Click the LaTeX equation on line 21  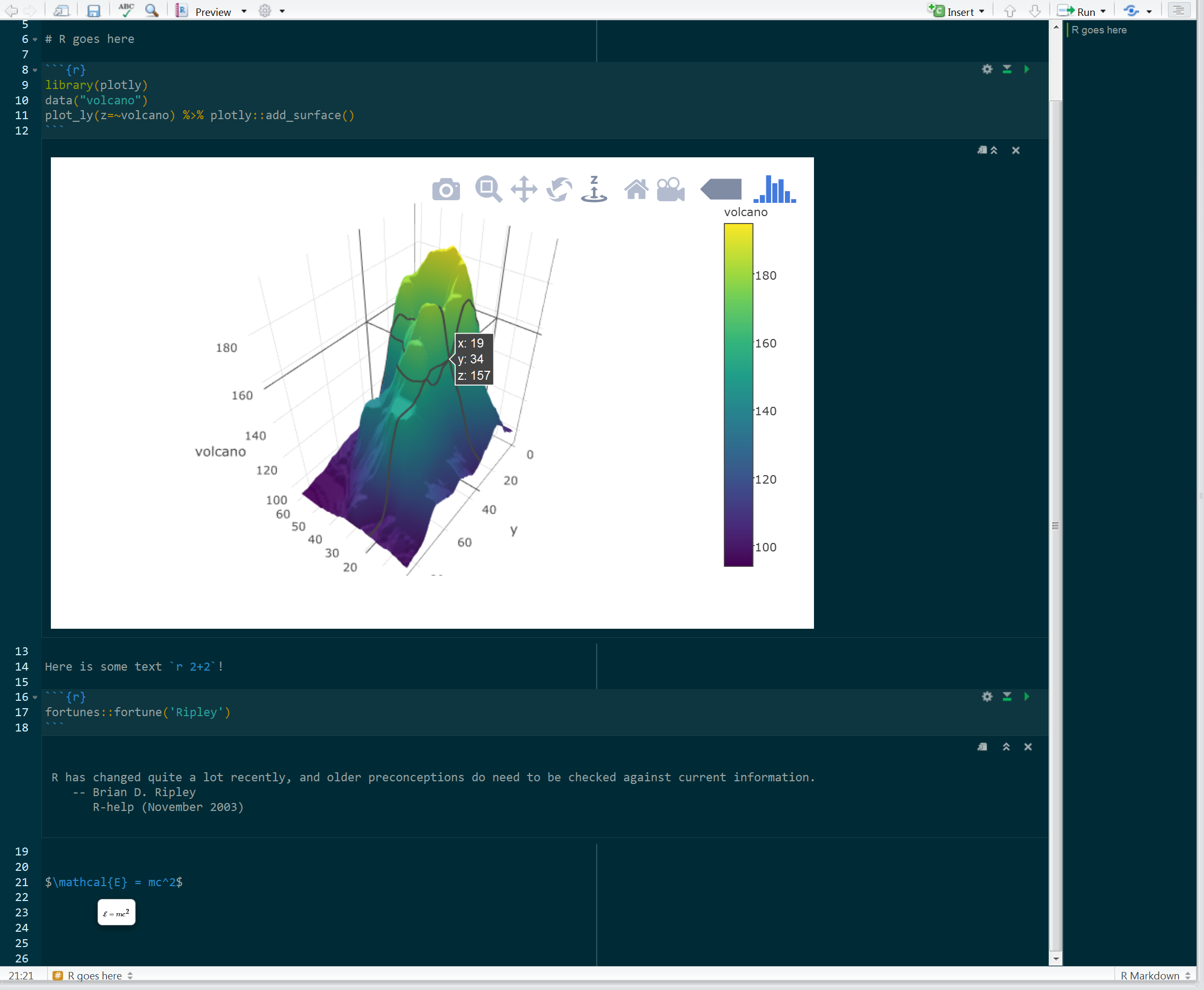[x=113, y=882]
